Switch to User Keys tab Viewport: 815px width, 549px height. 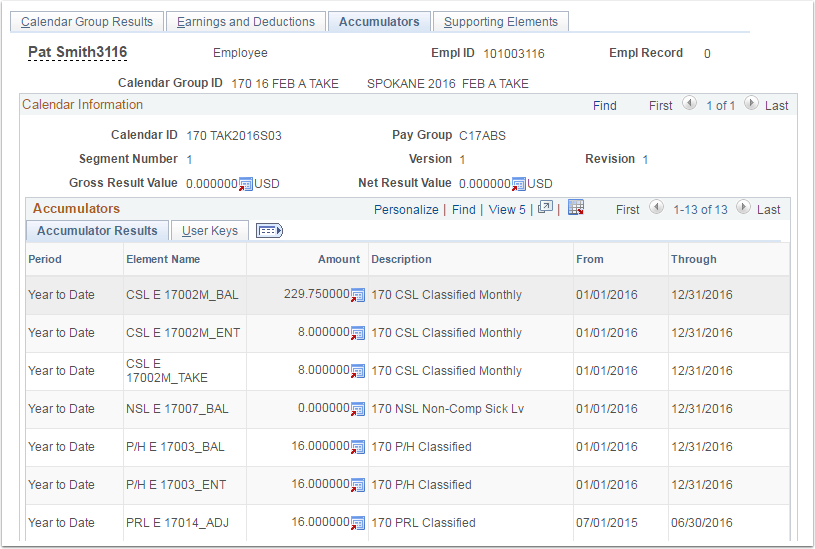click(209, 231)
